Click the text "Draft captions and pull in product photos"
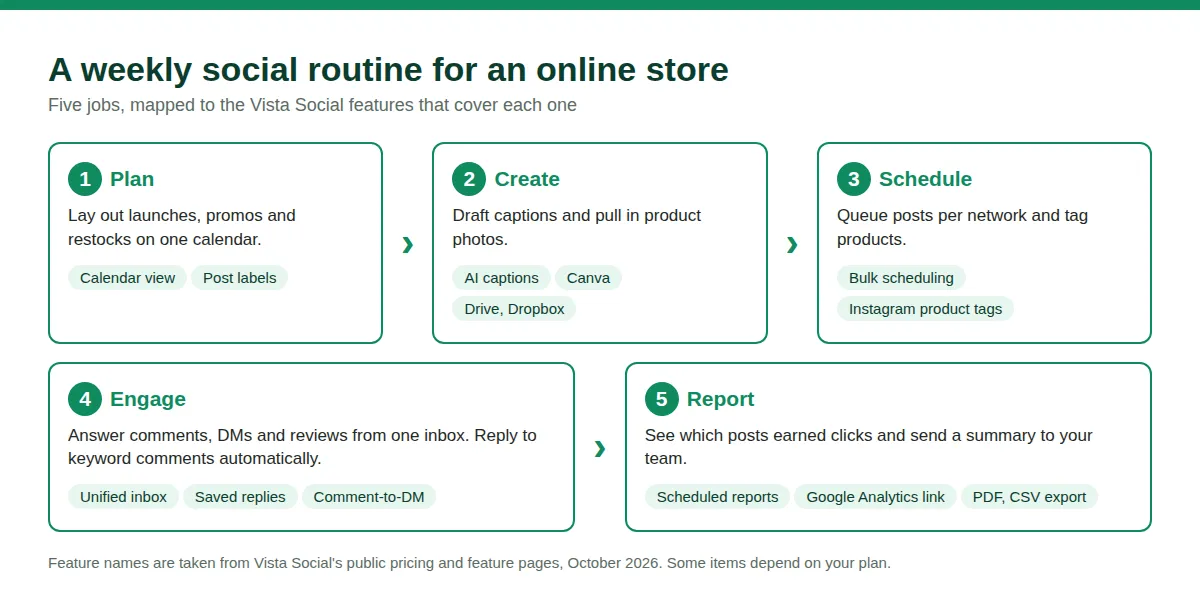1200x614 pixels. pos(576,227)
